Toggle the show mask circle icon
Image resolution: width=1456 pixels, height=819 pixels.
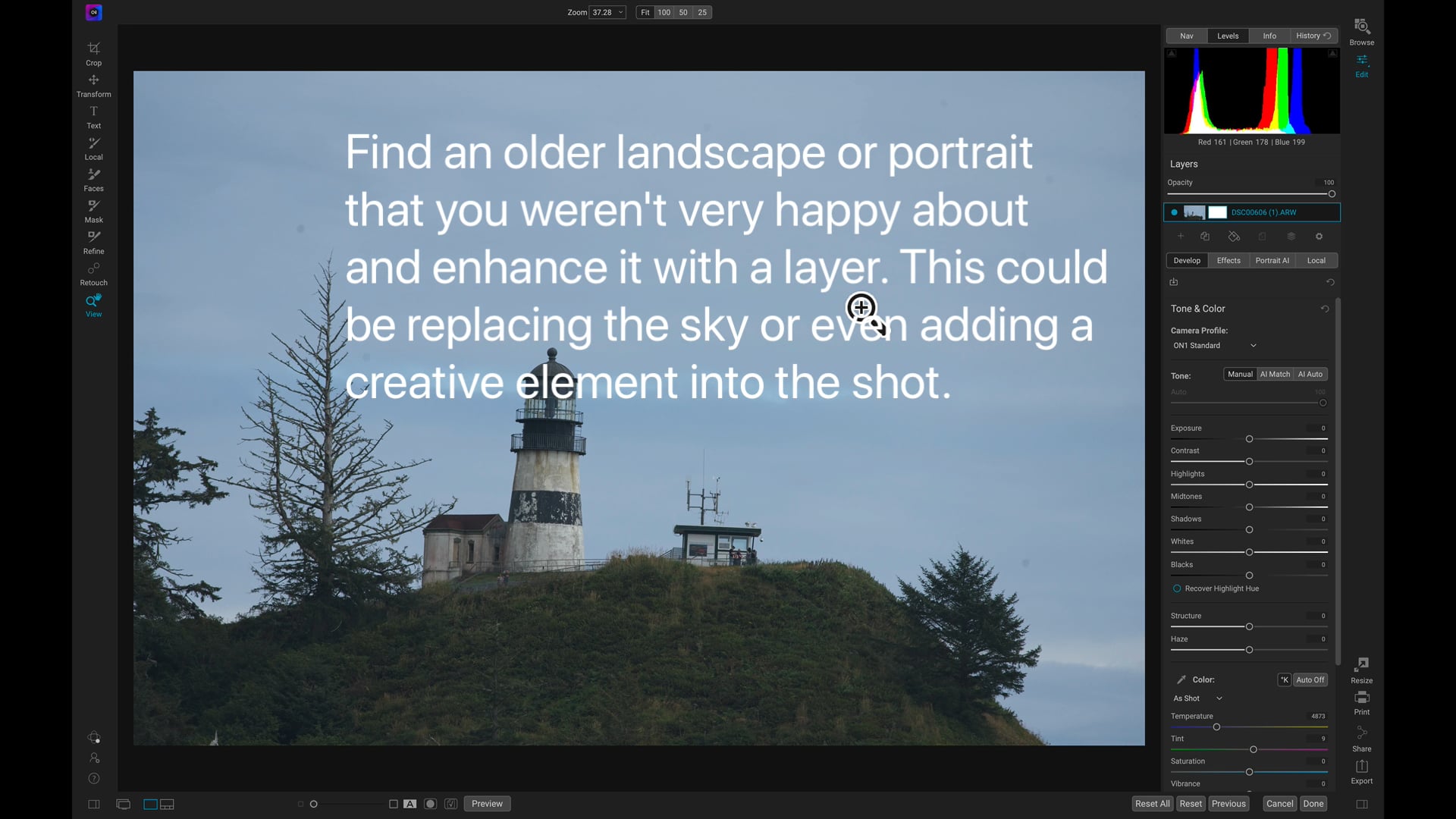[x=430, y=804]
